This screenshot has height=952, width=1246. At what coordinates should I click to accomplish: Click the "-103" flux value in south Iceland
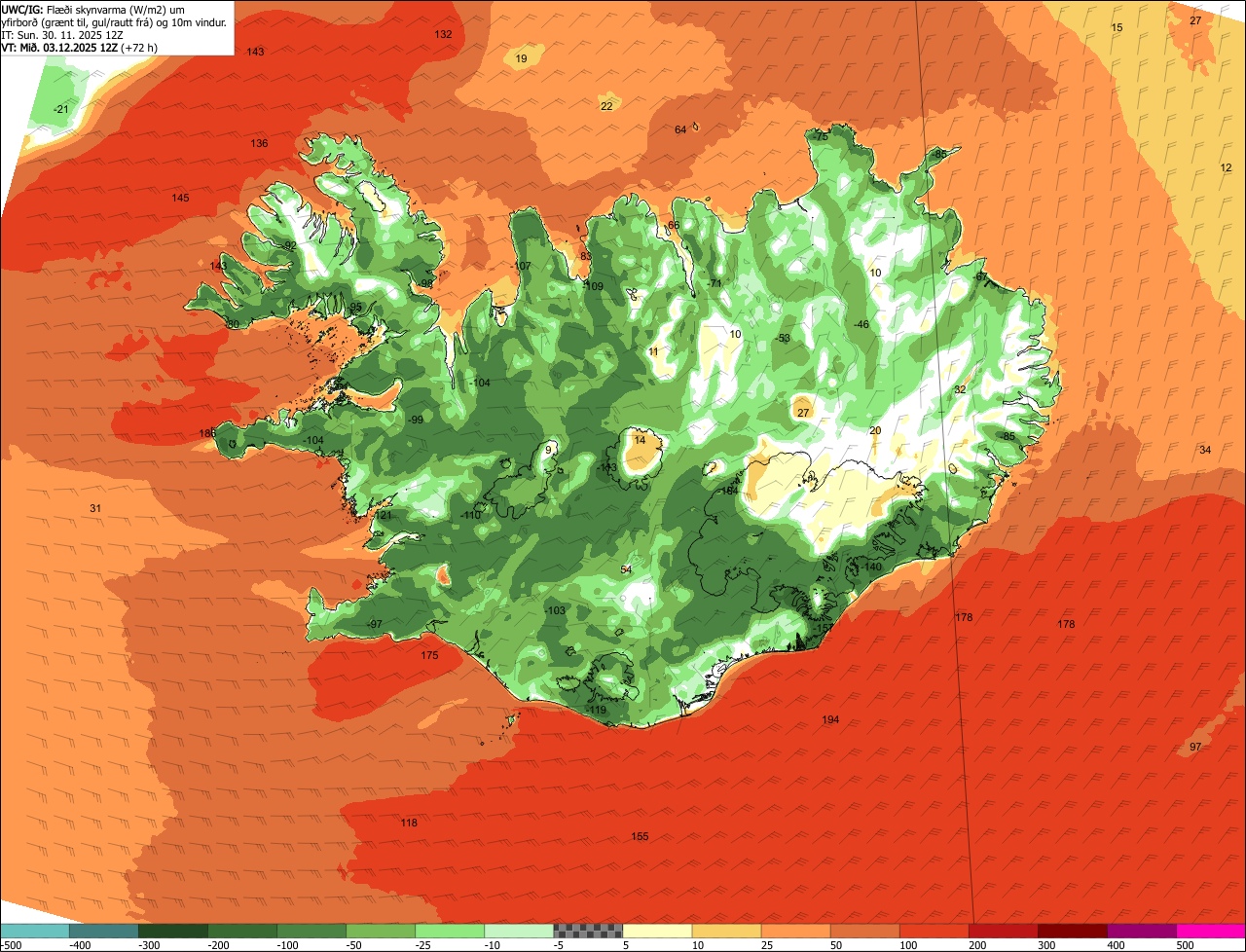555,610
